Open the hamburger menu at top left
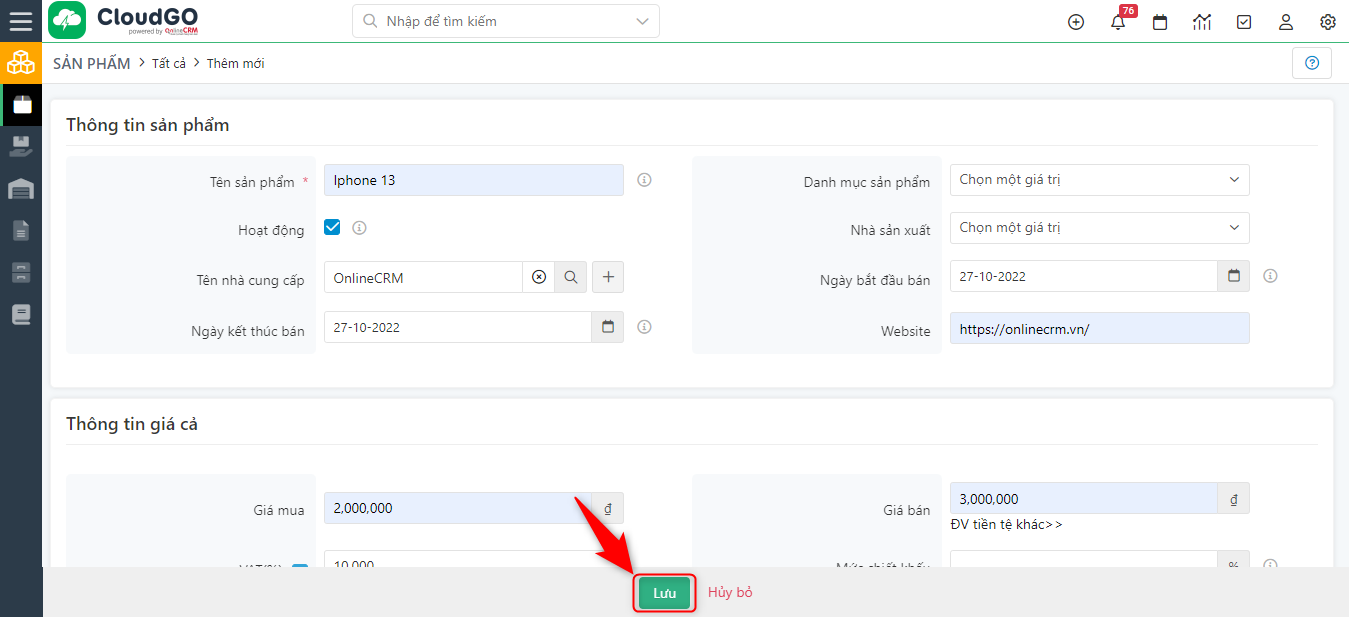The height and width of the screenshot is (617, 1349). [x=21, y=21]
